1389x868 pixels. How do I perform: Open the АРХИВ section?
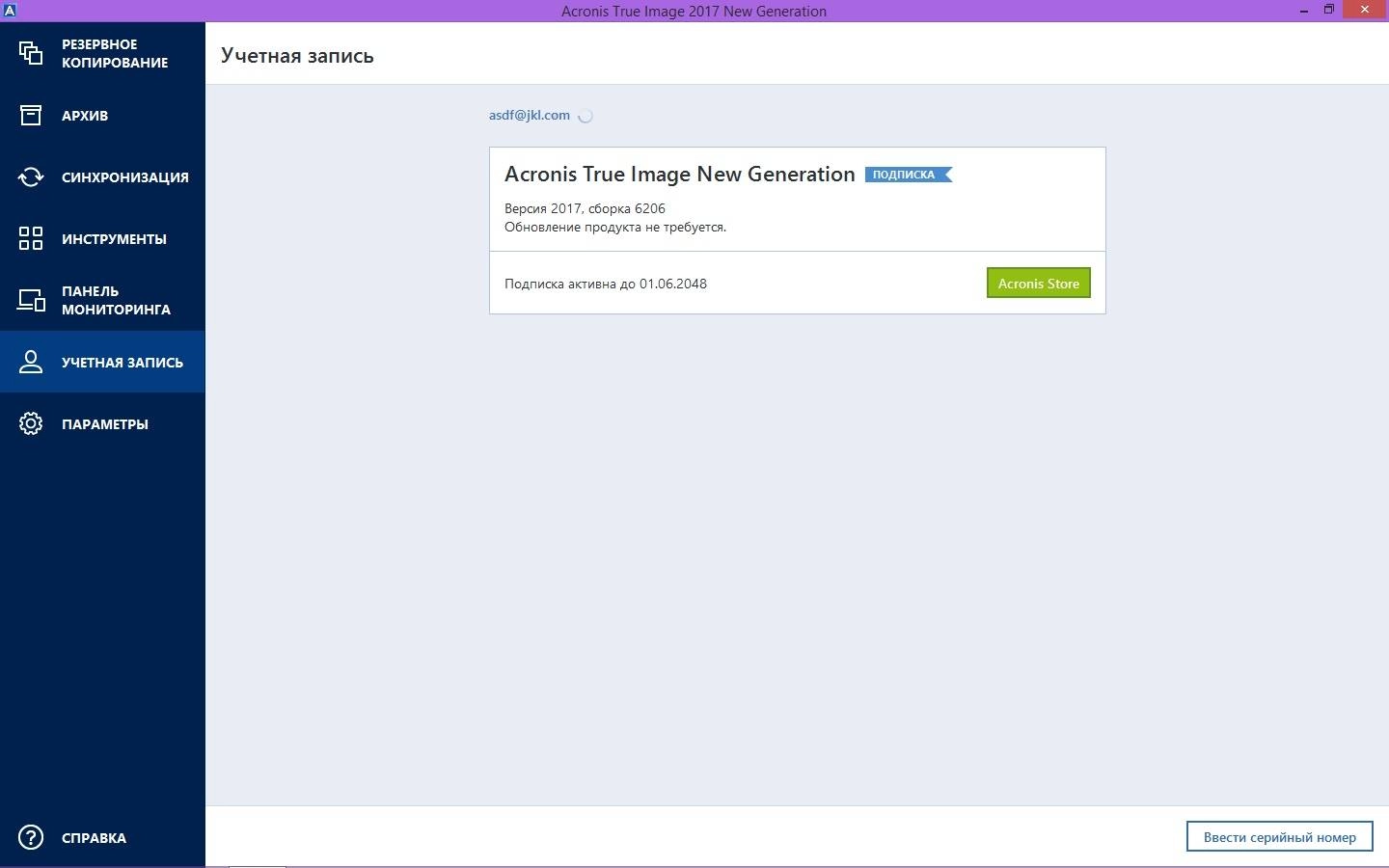click(x=85, y=116)
